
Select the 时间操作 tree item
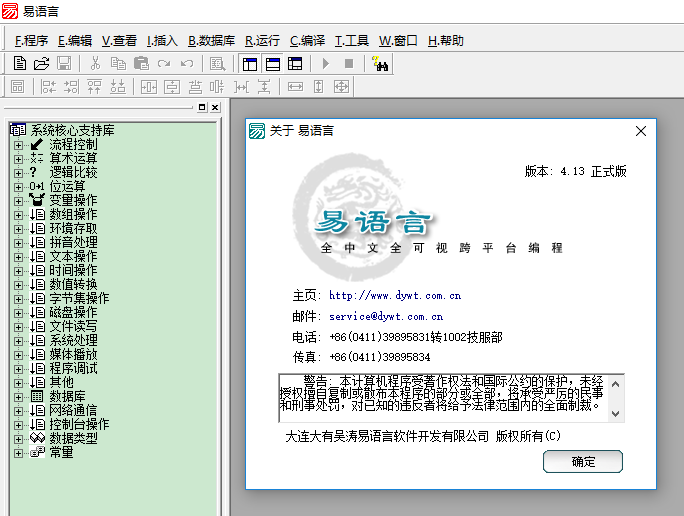click(x=73, y=270)
